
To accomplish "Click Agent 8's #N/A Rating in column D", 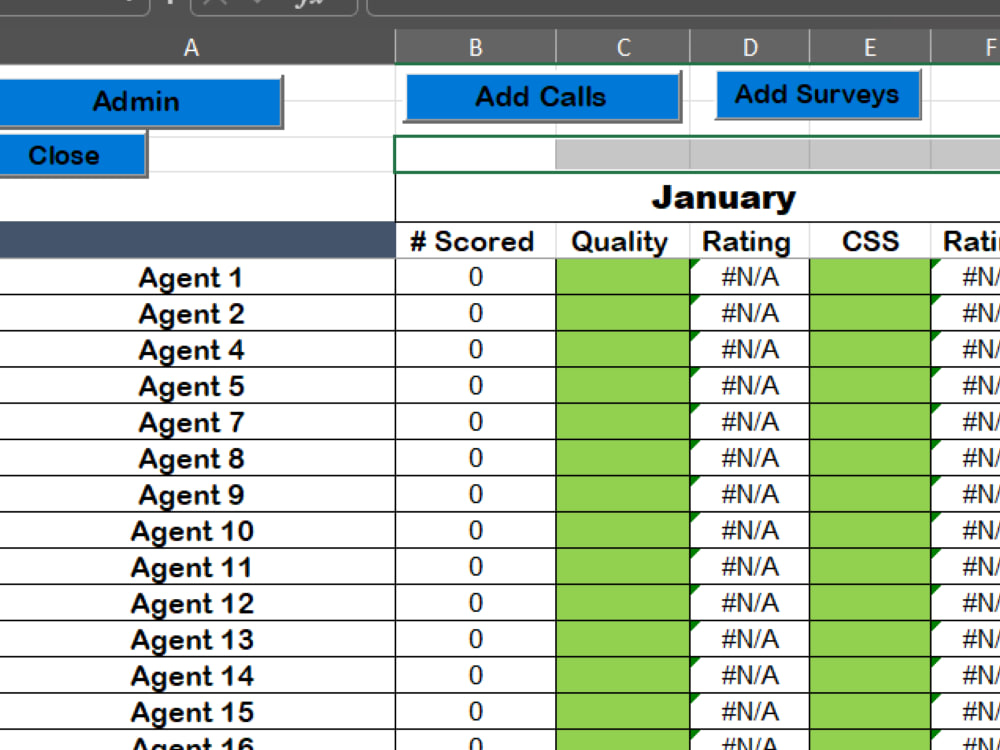I will (750, 458).
